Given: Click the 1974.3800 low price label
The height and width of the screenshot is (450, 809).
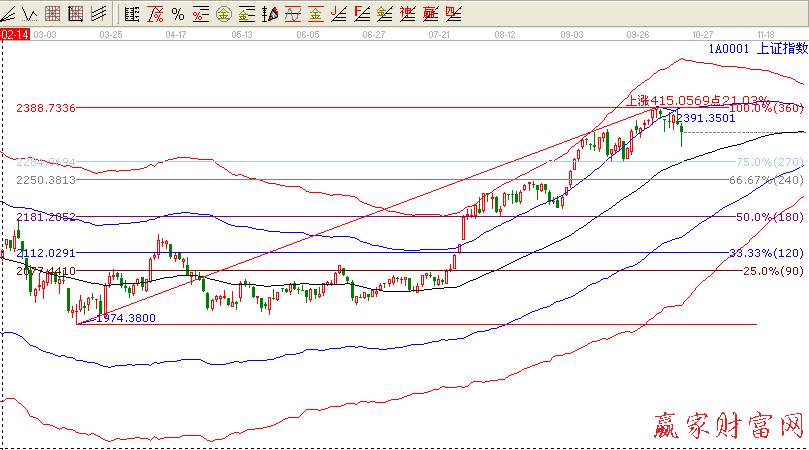Looking at the screenshot, I should [129, 318].
